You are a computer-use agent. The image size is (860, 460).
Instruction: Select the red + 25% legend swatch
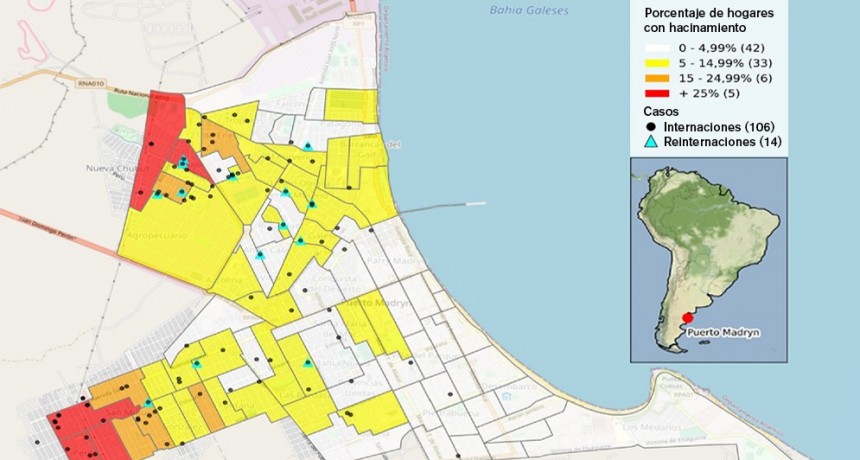pyautogui.click(x=657, y=93)
